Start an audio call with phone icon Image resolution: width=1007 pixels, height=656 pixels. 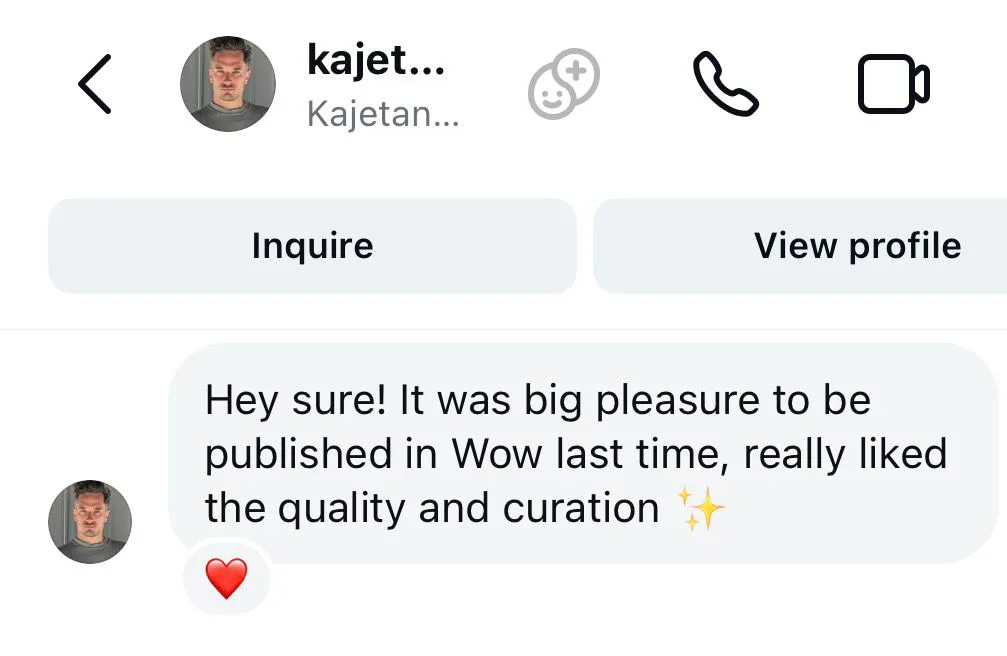[x=726, y=84]
